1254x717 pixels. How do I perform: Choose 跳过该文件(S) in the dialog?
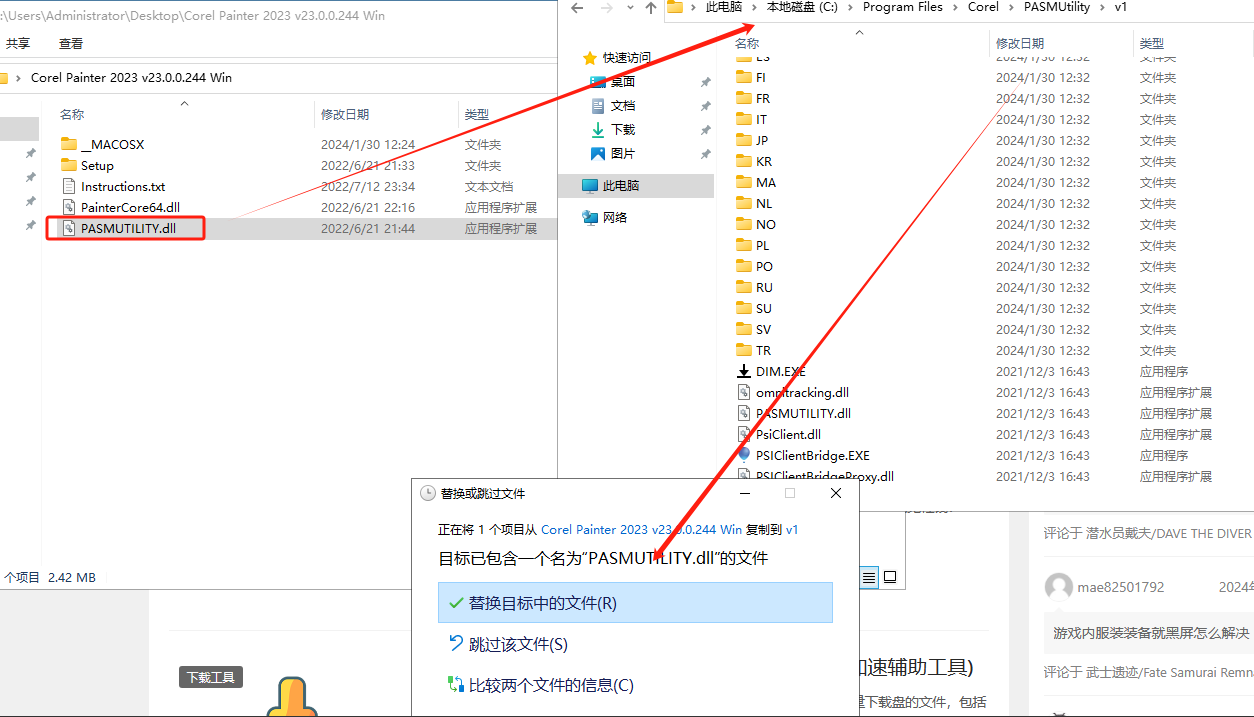pos(518,645)
